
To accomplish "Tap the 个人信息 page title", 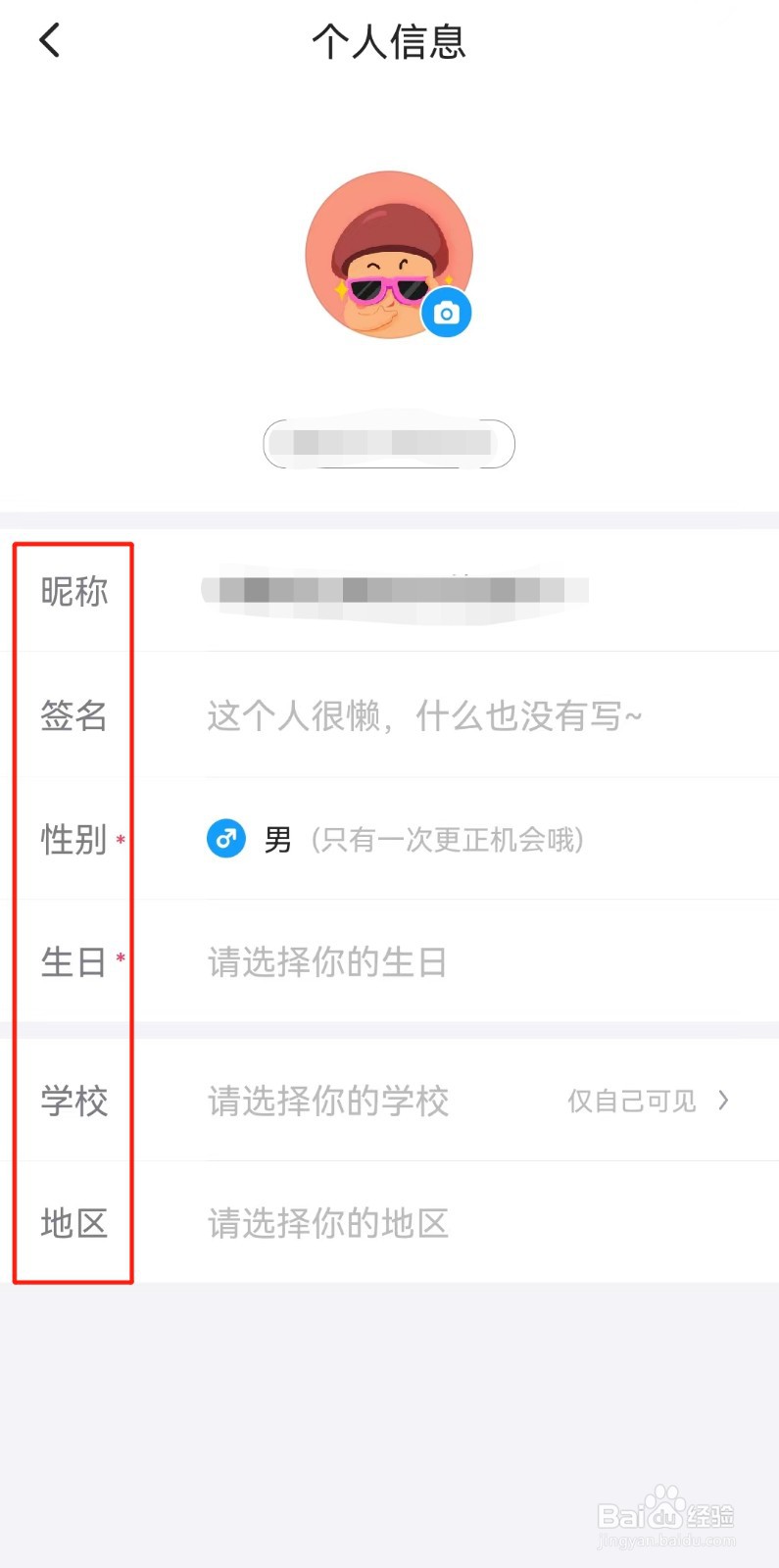I will pyautogui.click(x=389, y=42).
